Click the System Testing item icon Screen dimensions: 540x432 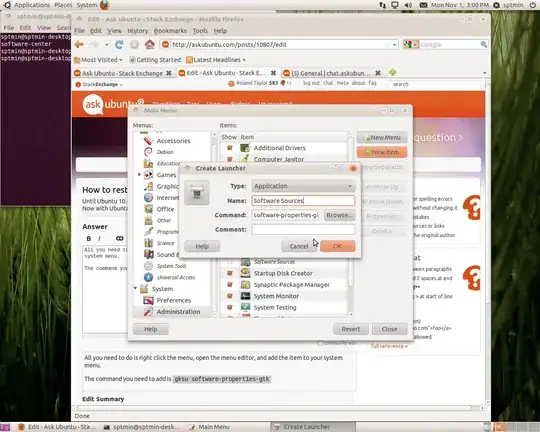(245, 307)
